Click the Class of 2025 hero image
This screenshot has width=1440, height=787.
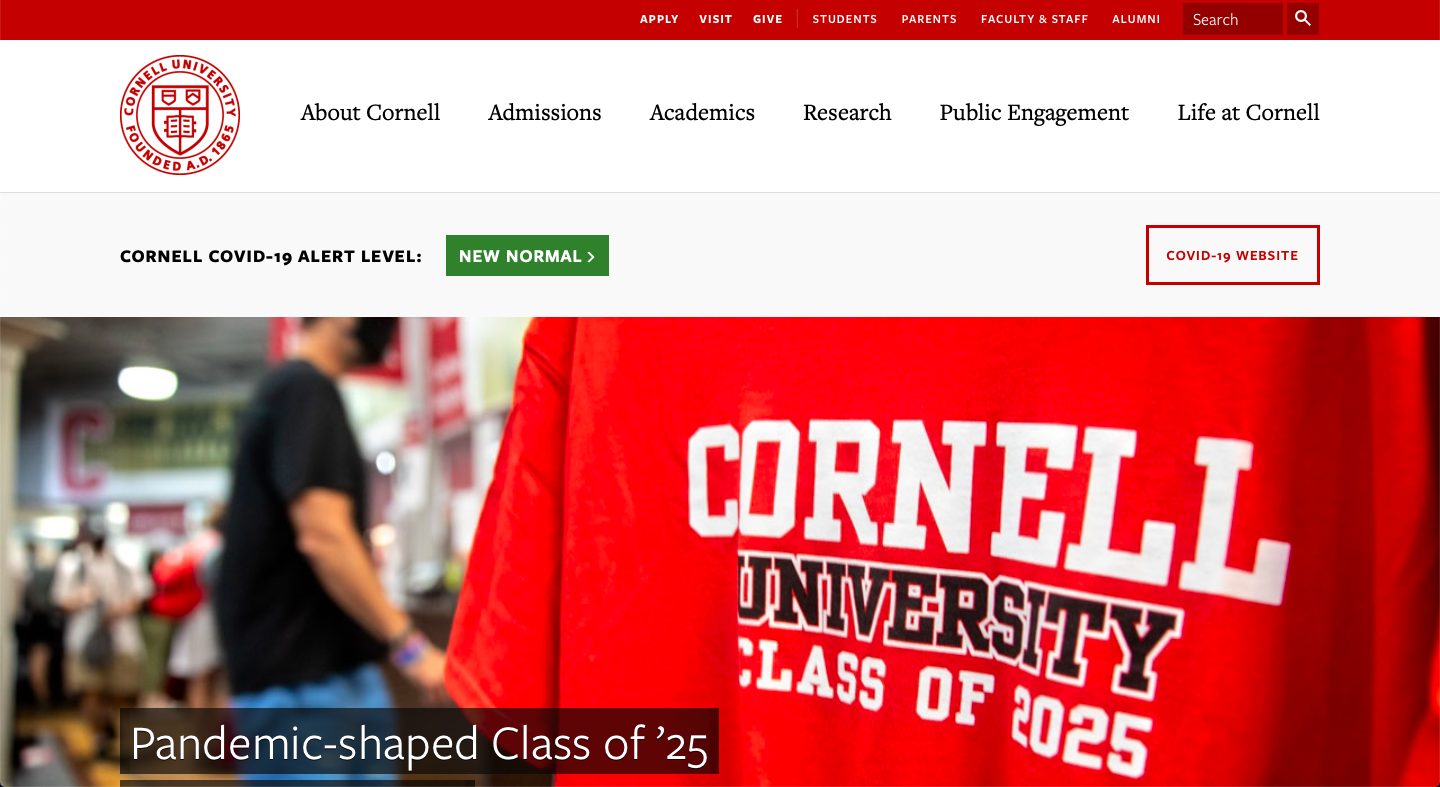(720, 551)
